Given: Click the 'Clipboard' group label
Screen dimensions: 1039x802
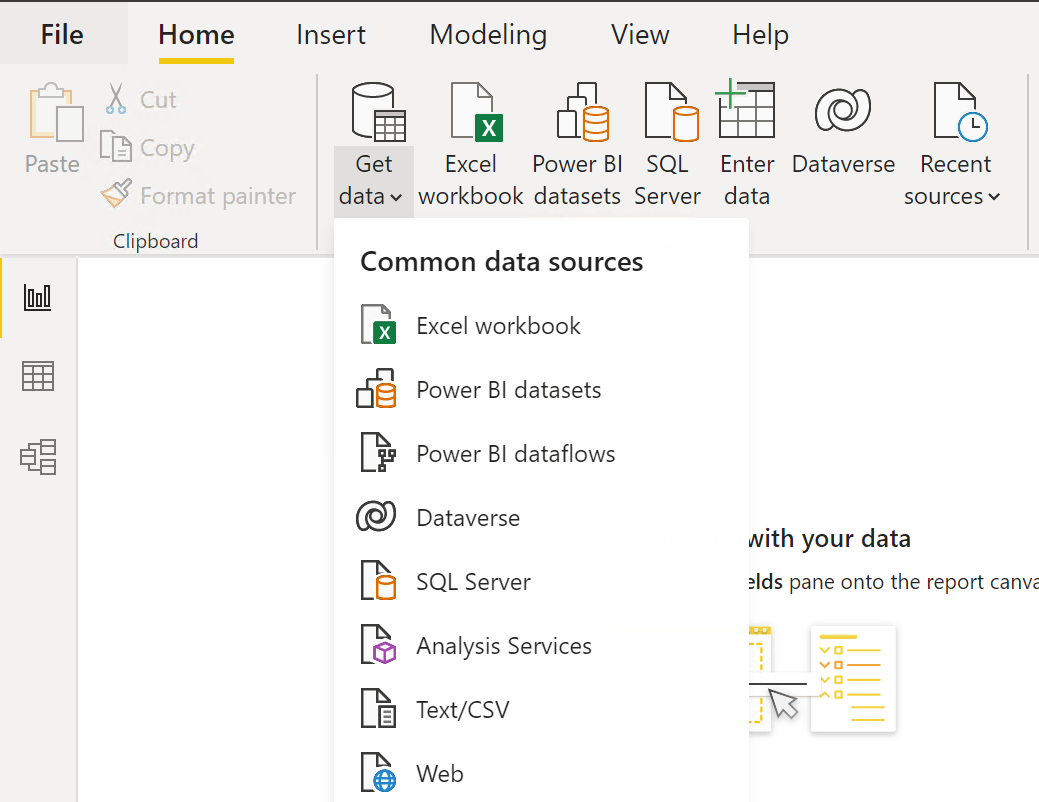Looking at the screenshot, I should pyautogui.click(x=156, y=241).
